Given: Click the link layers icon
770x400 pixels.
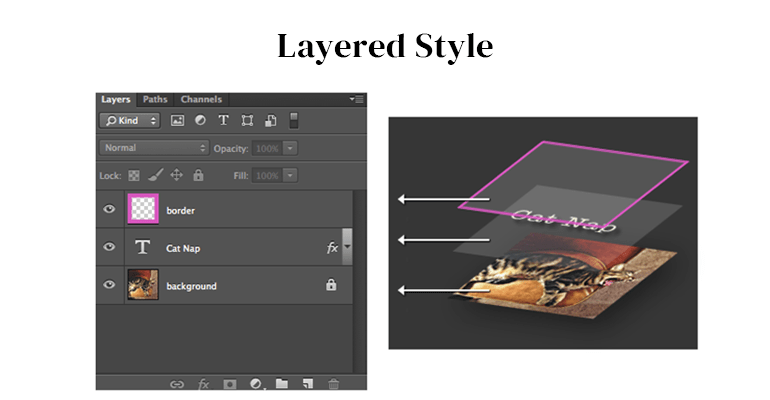Looking at the screenshot, I should click(177, 383).
